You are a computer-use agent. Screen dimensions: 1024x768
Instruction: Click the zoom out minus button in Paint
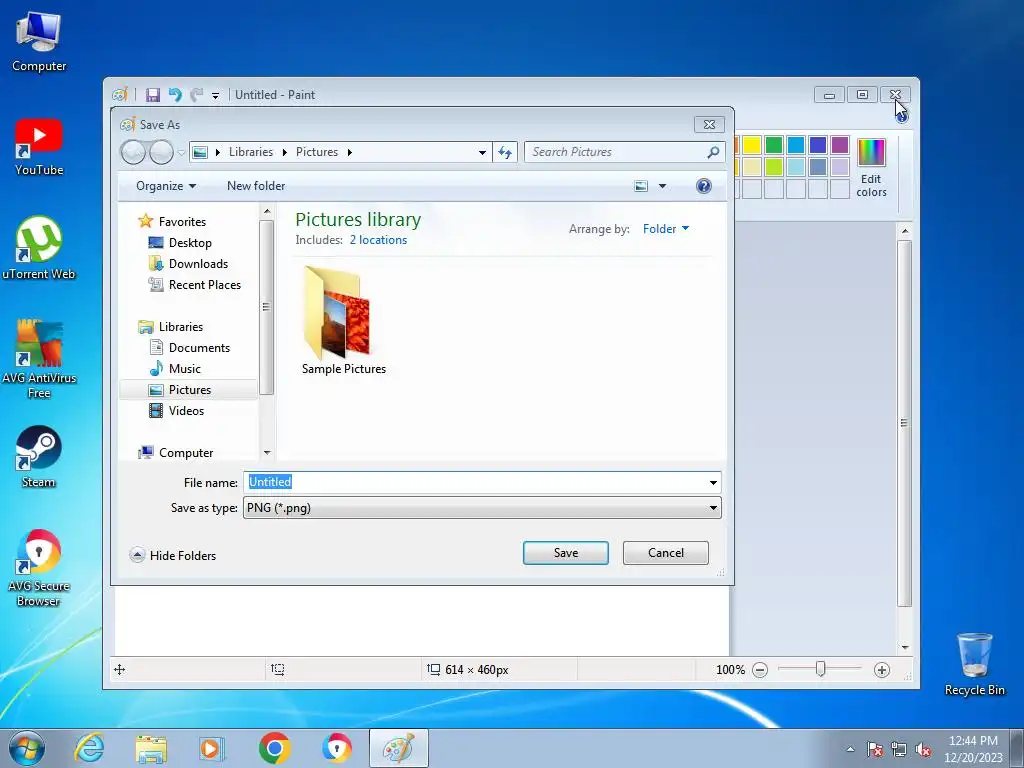[760, 670]
